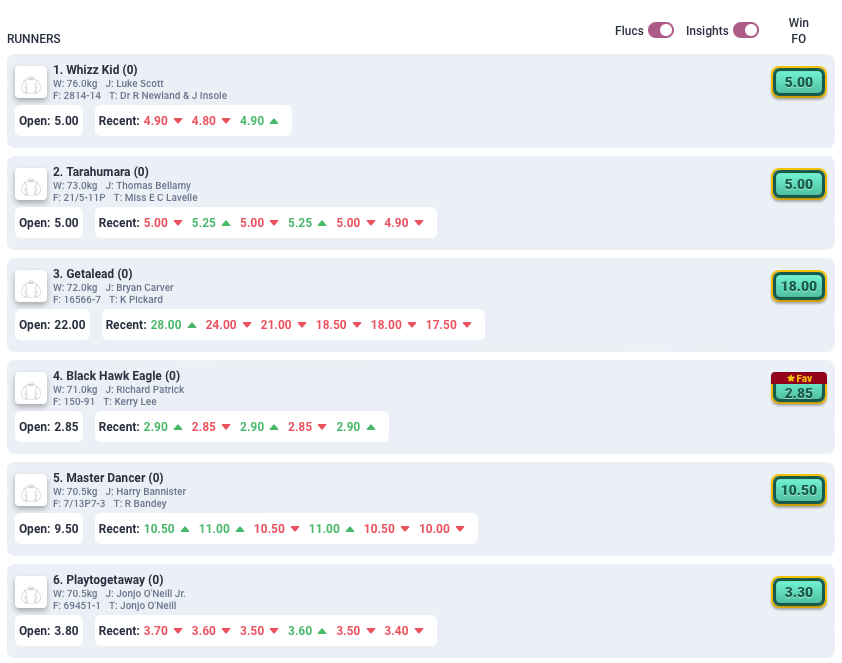This screenshot has width=842, height=663.
Task: Click the Fav star badge
Action: pyautogui.click(x=798, y=378)
